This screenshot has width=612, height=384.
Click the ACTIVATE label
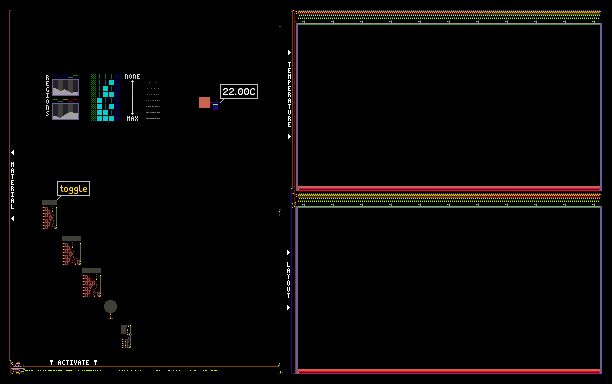(x=73, y=363)
